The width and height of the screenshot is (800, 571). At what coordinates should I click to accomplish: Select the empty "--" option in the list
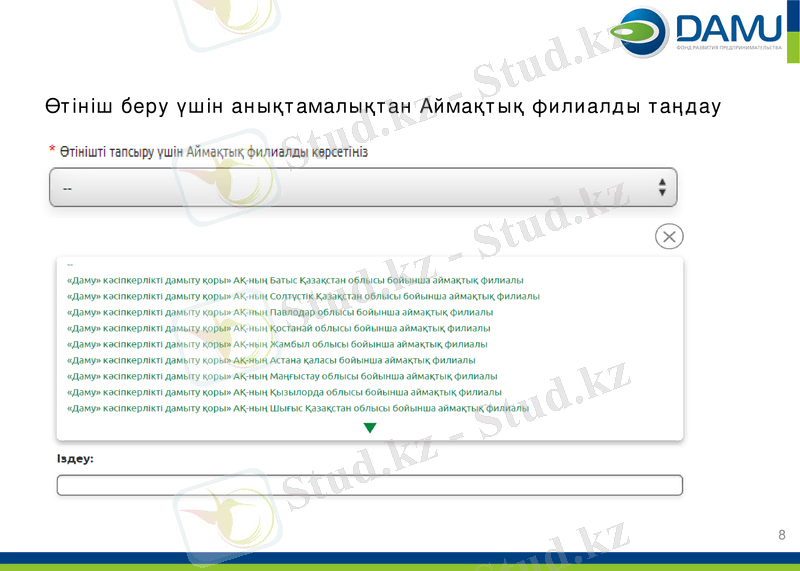click(70, 264)
